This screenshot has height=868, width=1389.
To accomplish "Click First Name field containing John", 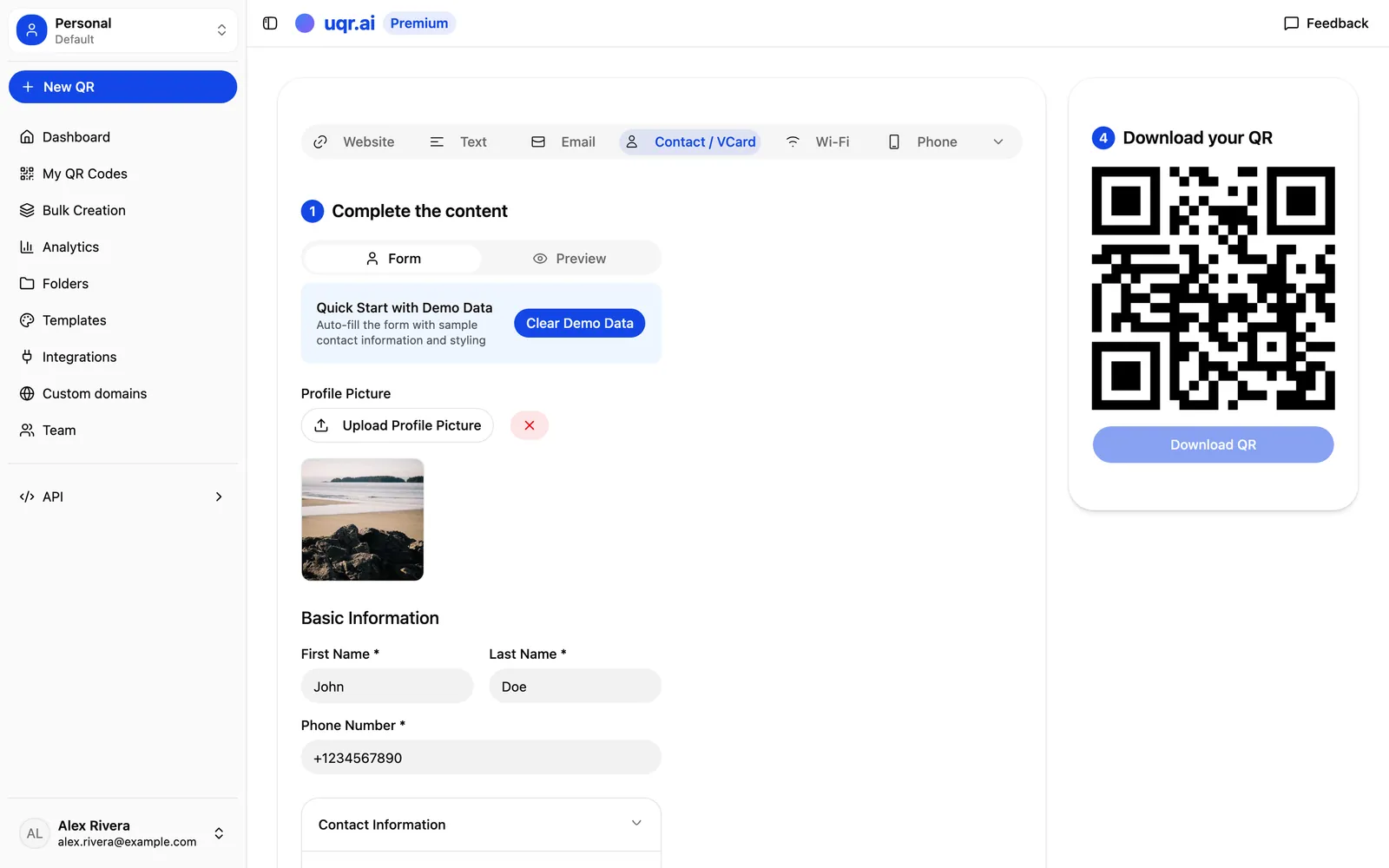I will click(387, 686).
